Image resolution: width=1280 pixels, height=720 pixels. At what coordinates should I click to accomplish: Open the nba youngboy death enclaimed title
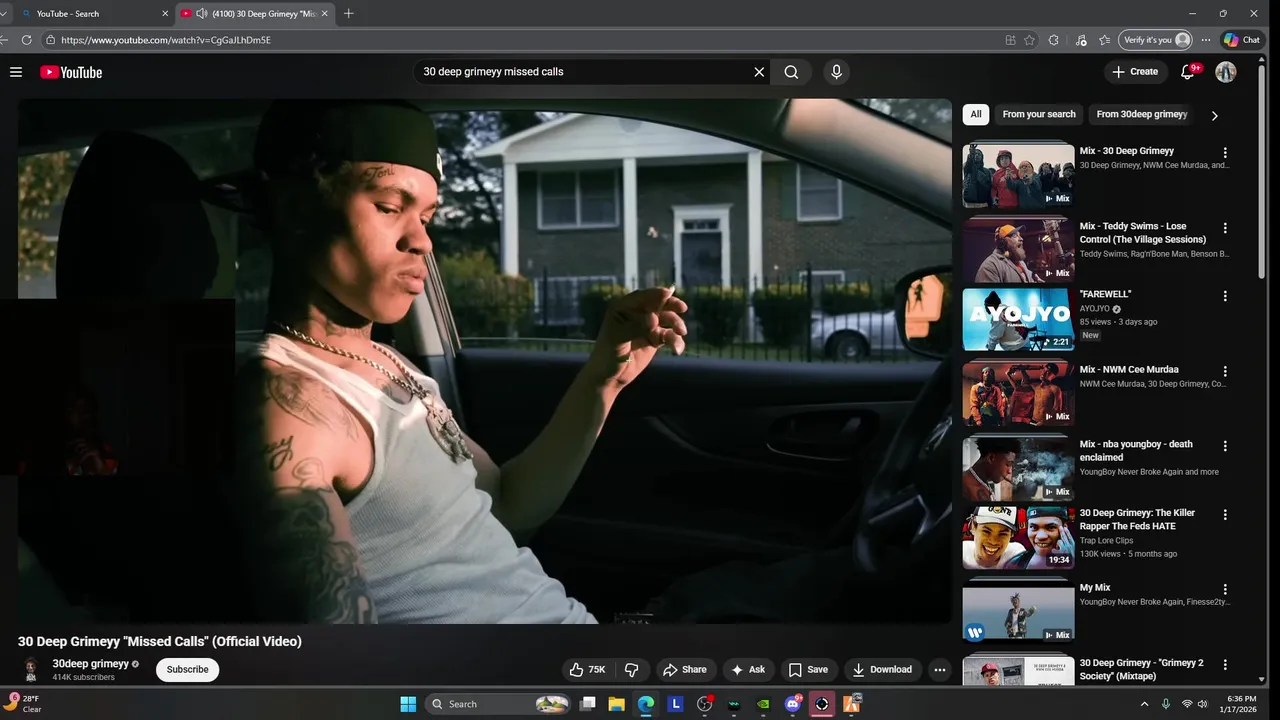point(1136,451)
